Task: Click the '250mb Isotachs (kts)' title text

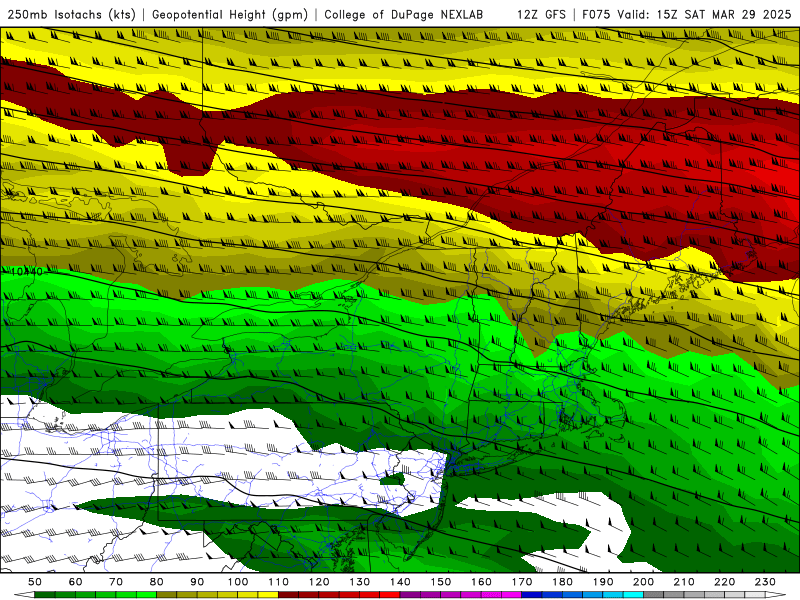Action: pos(72,15)
